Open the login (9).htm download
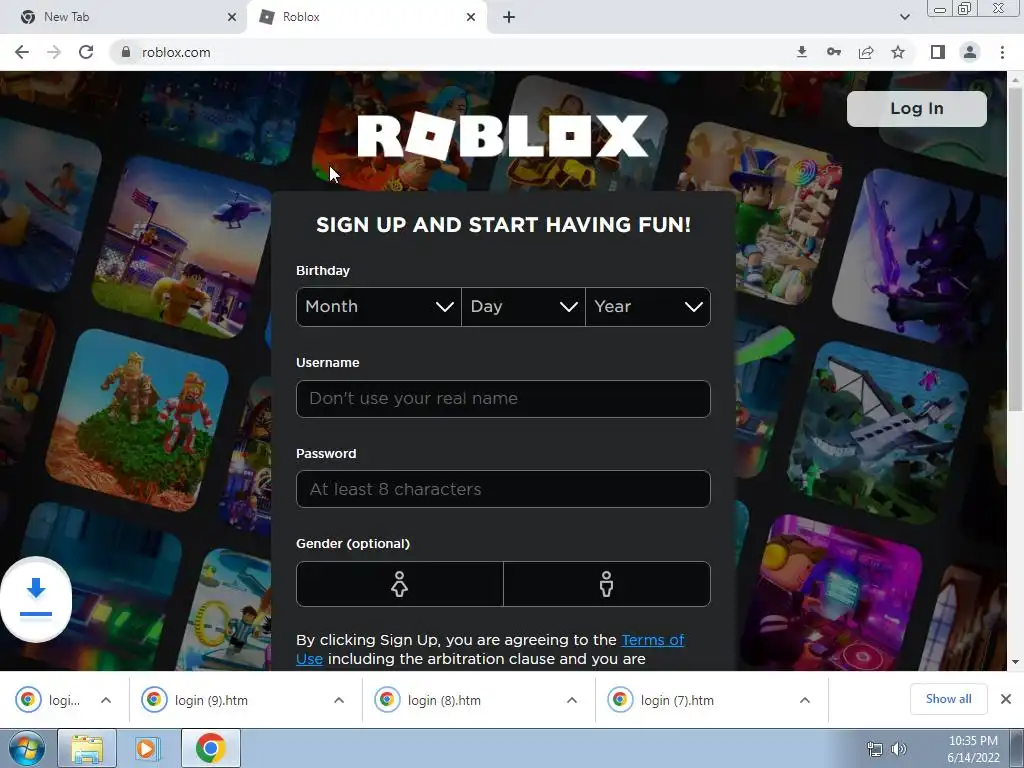Image resolution: width=1024 pixels, height=768 pixels. (211, 700)
